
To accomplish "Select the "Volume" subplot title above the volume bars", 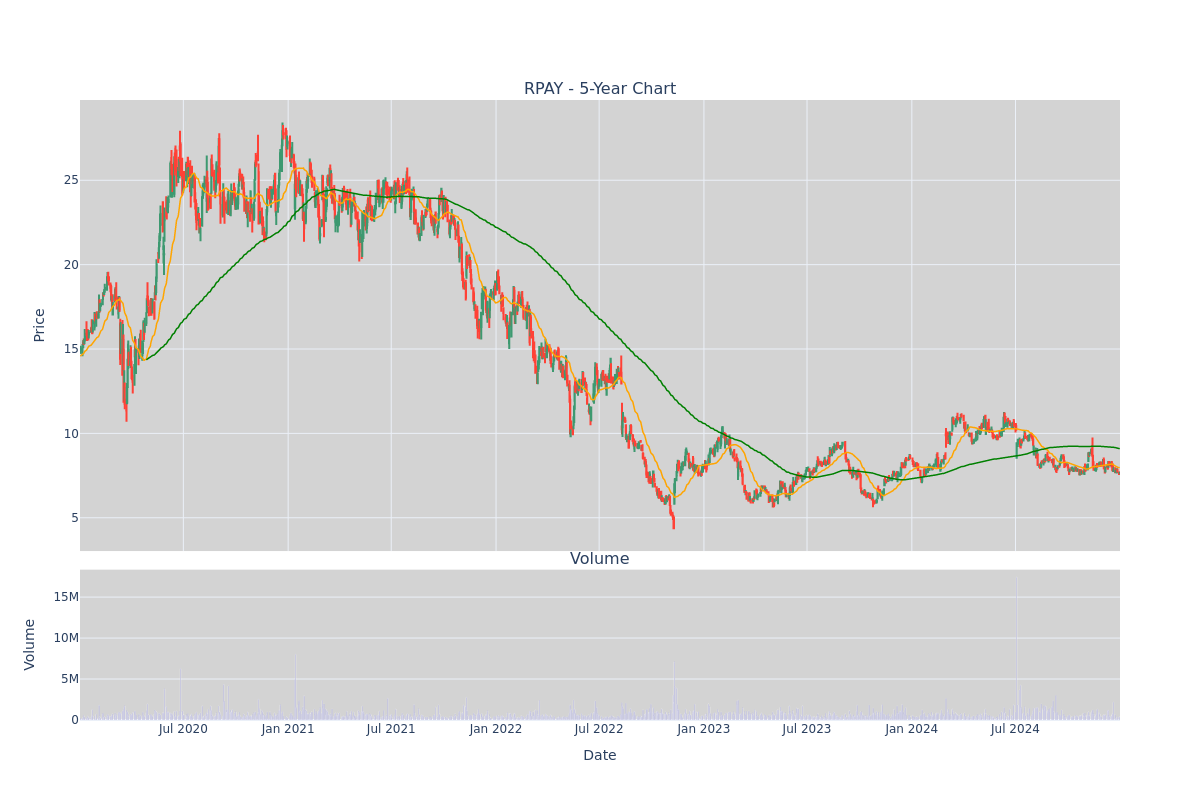I will click(600, 559).
